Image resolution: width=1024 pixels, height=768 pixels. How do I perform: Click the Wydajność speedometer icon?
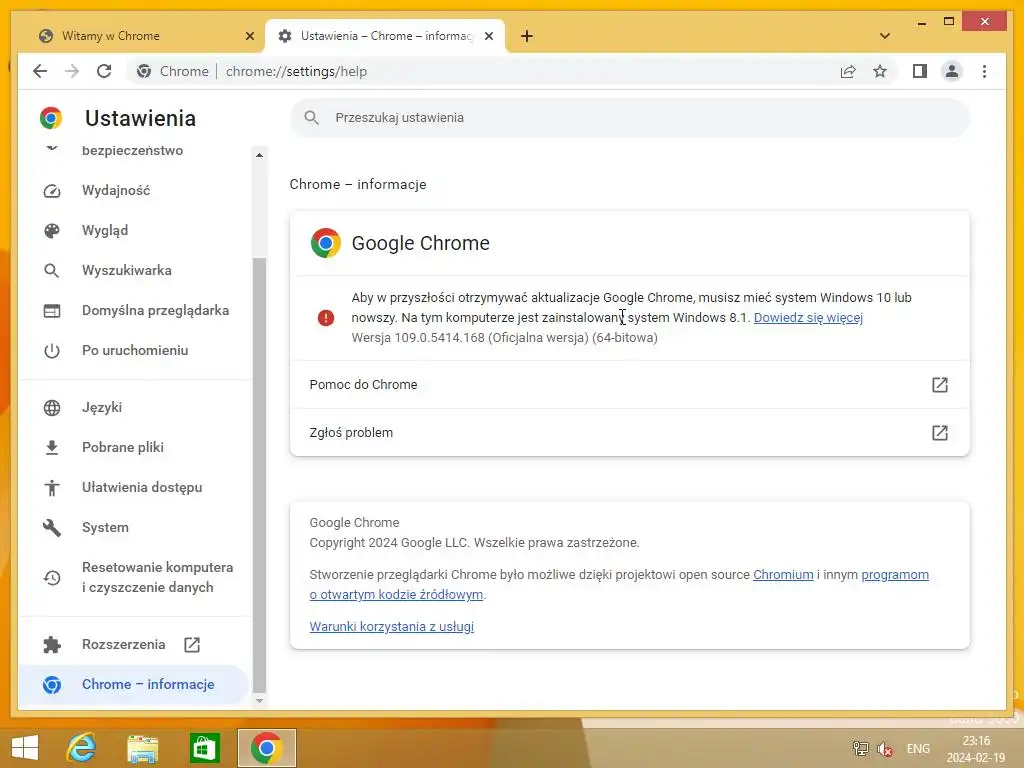52,191
